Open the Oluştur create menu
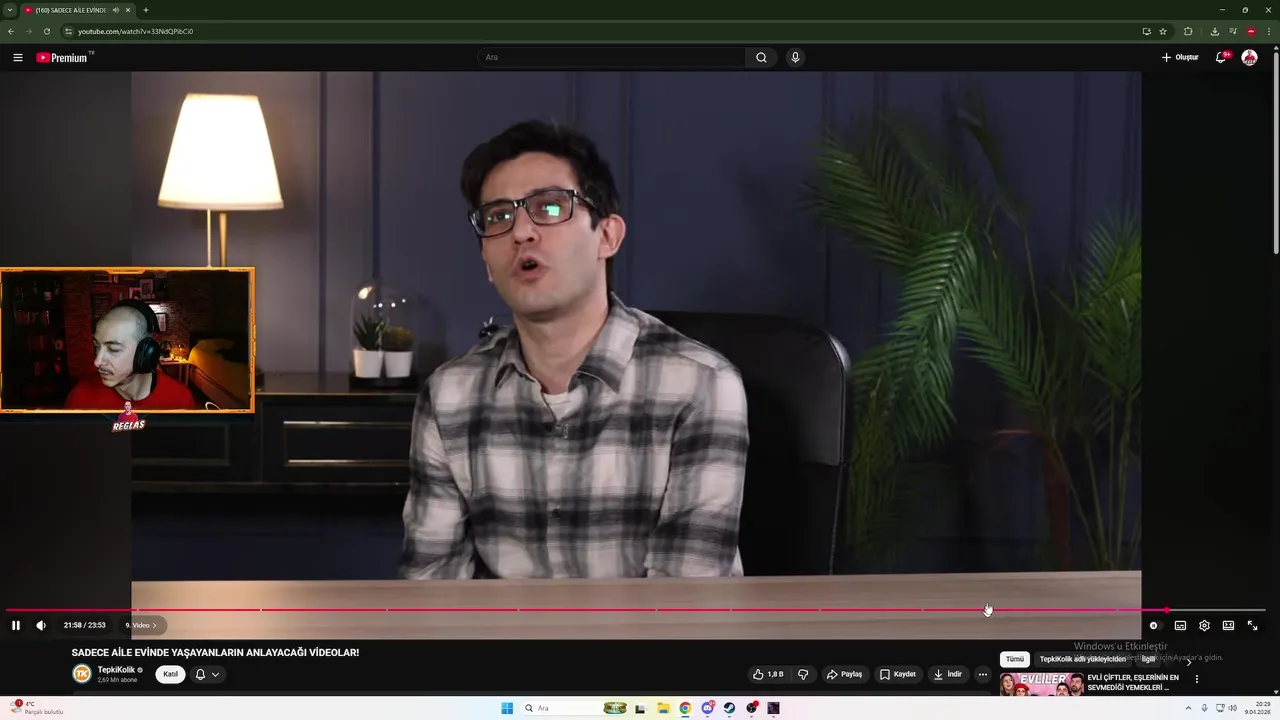 1180,58
